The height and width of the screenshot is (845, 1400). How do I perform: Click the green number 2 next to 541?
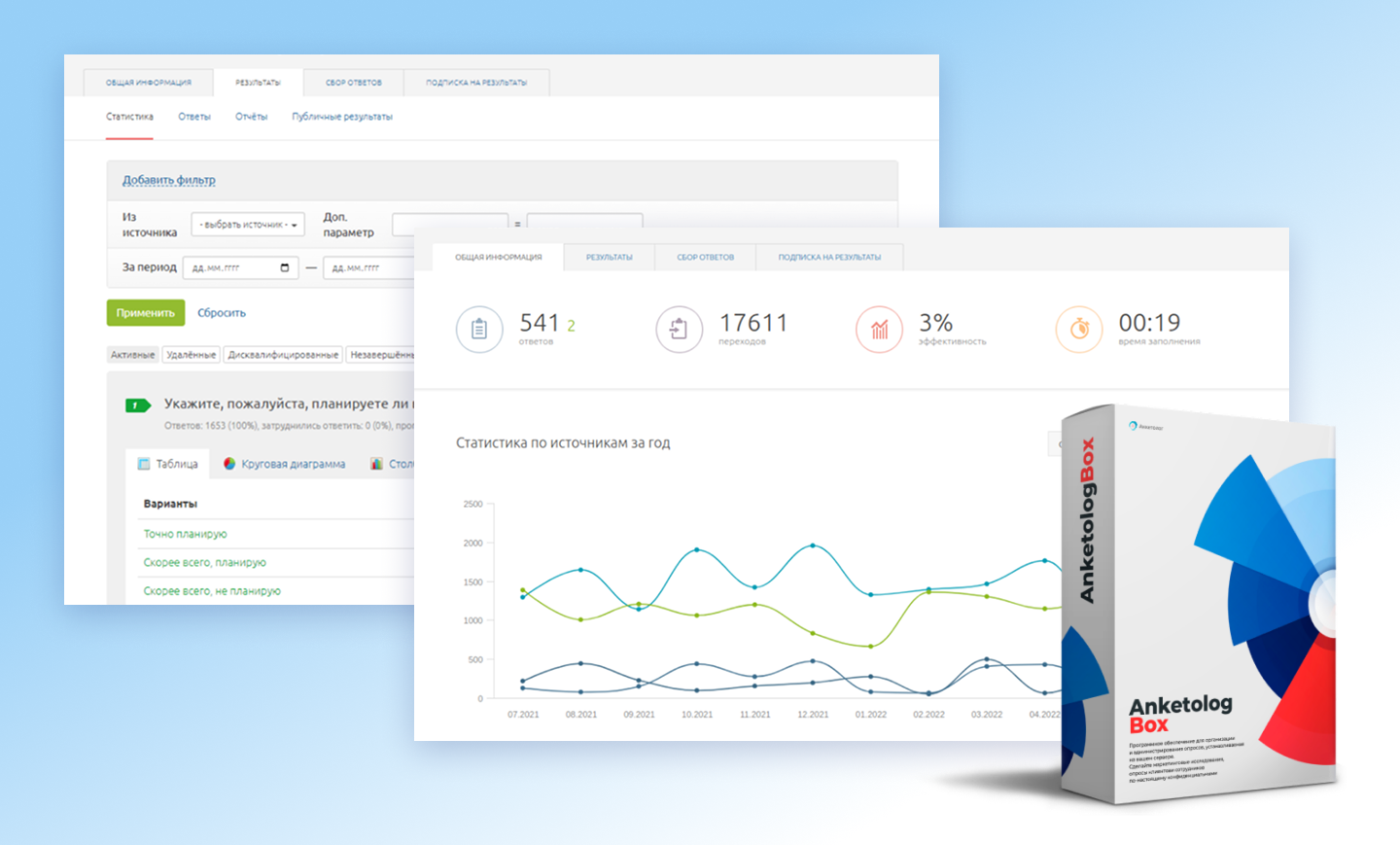coord(571,326)
